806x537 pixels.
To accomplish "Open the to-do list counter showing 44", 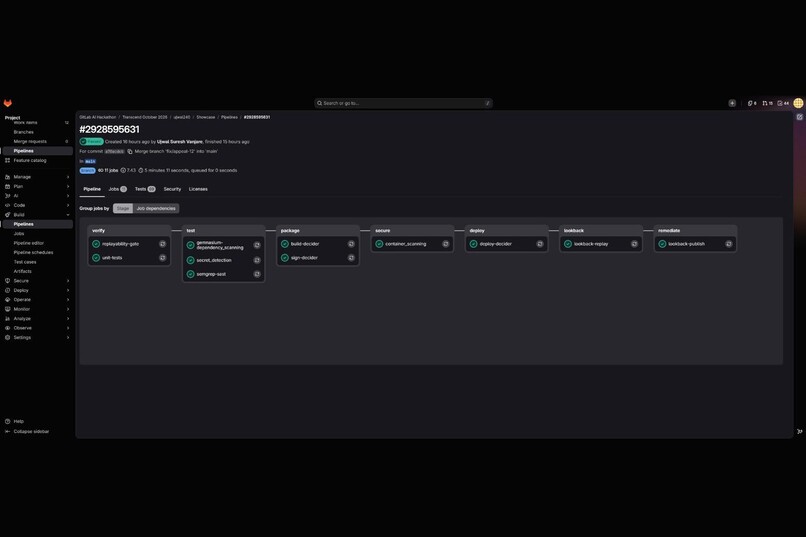I will coord(783,103).
